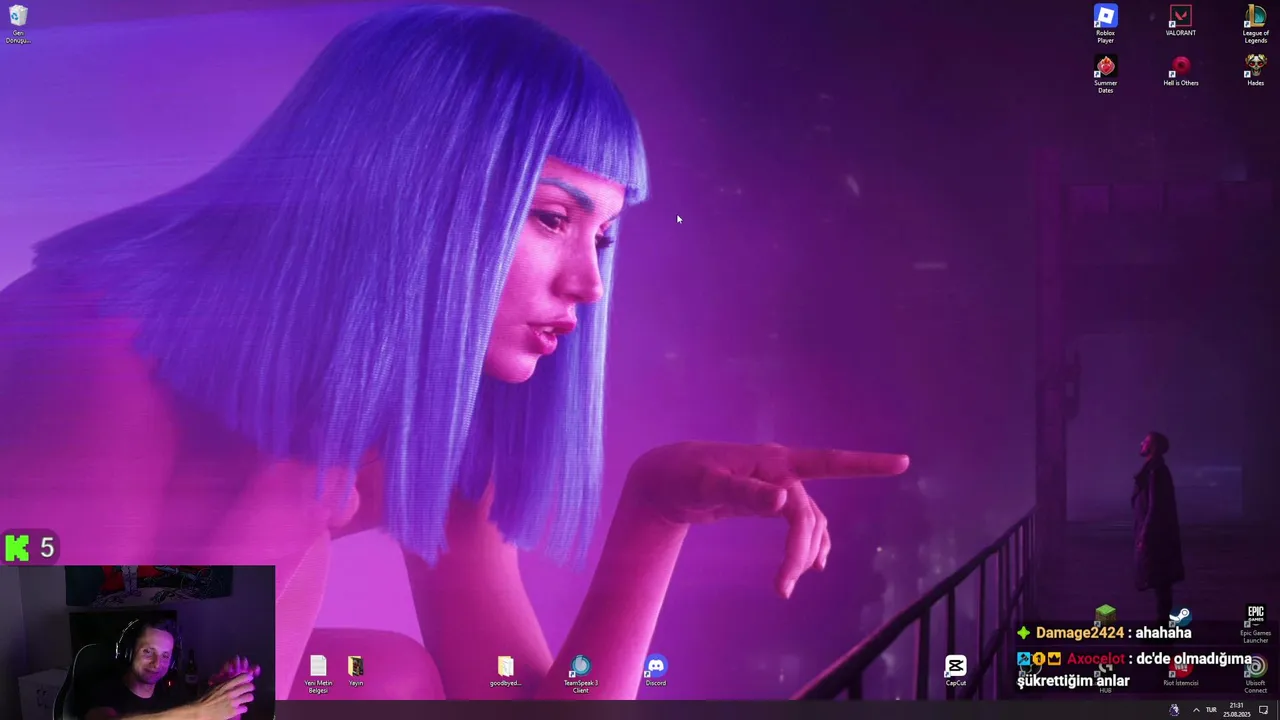Viewport: 1280px width, 720px height.
Task: Open the VALORANT desktop shortcut
Action: pyautogui.click(x=1180, y=21)
